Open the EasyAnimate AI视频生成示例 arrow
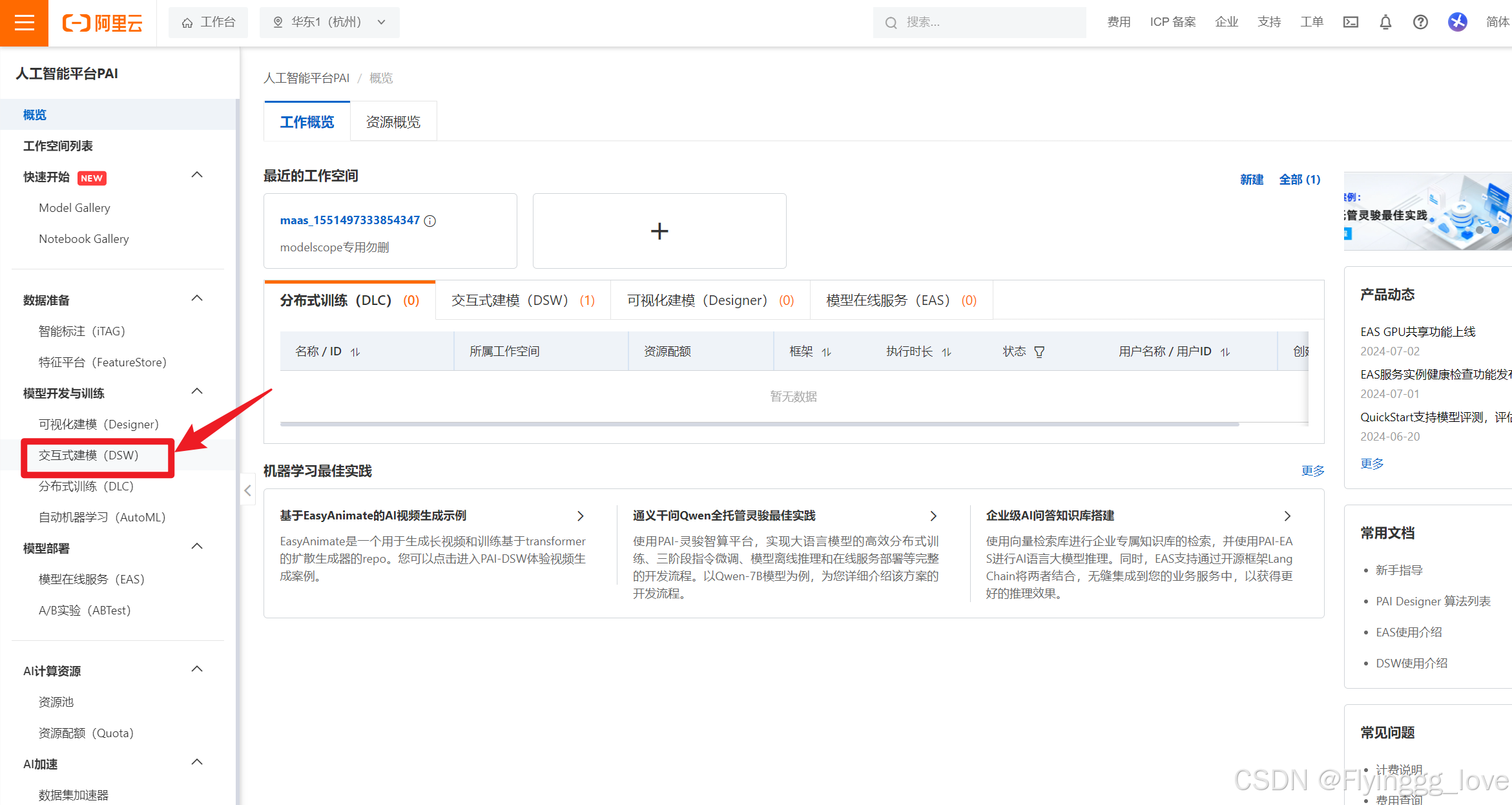 click(580, 516)
